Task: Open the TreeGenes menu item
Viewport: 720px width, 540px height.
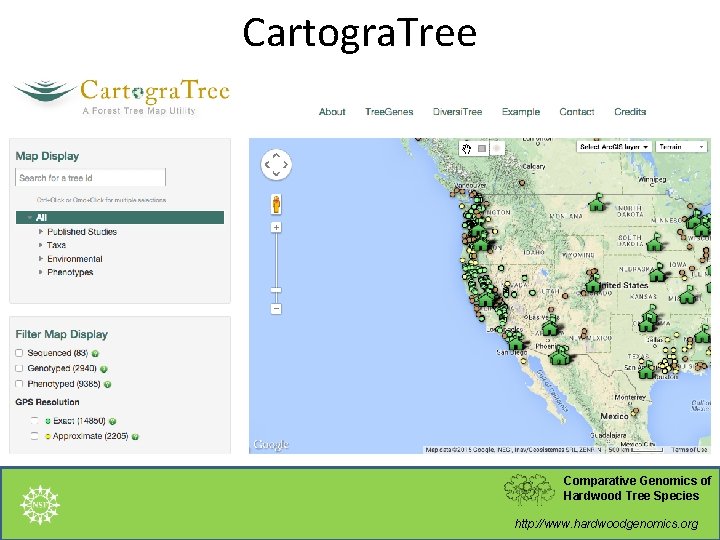Action: [x=389, y=112]
